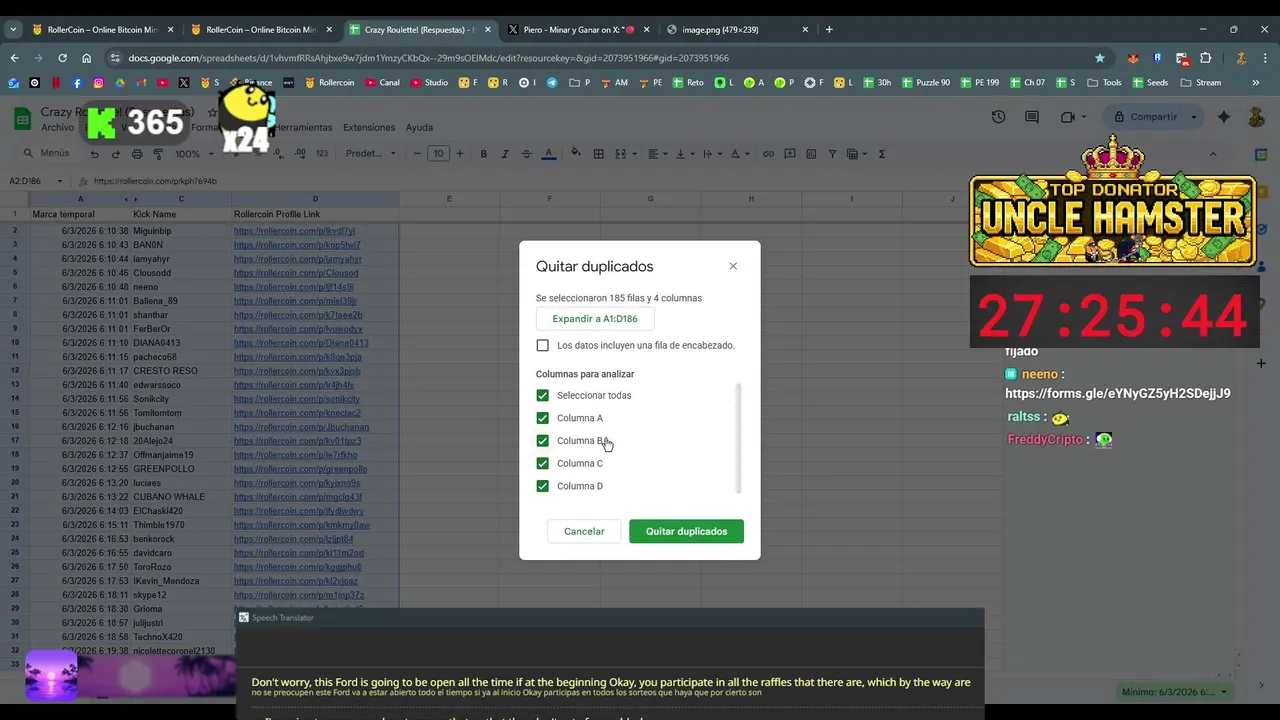This screenshot has width=1280, height=720.
Task: Click the Print icon in Sheets toolbar
Action: pos(137,154)
